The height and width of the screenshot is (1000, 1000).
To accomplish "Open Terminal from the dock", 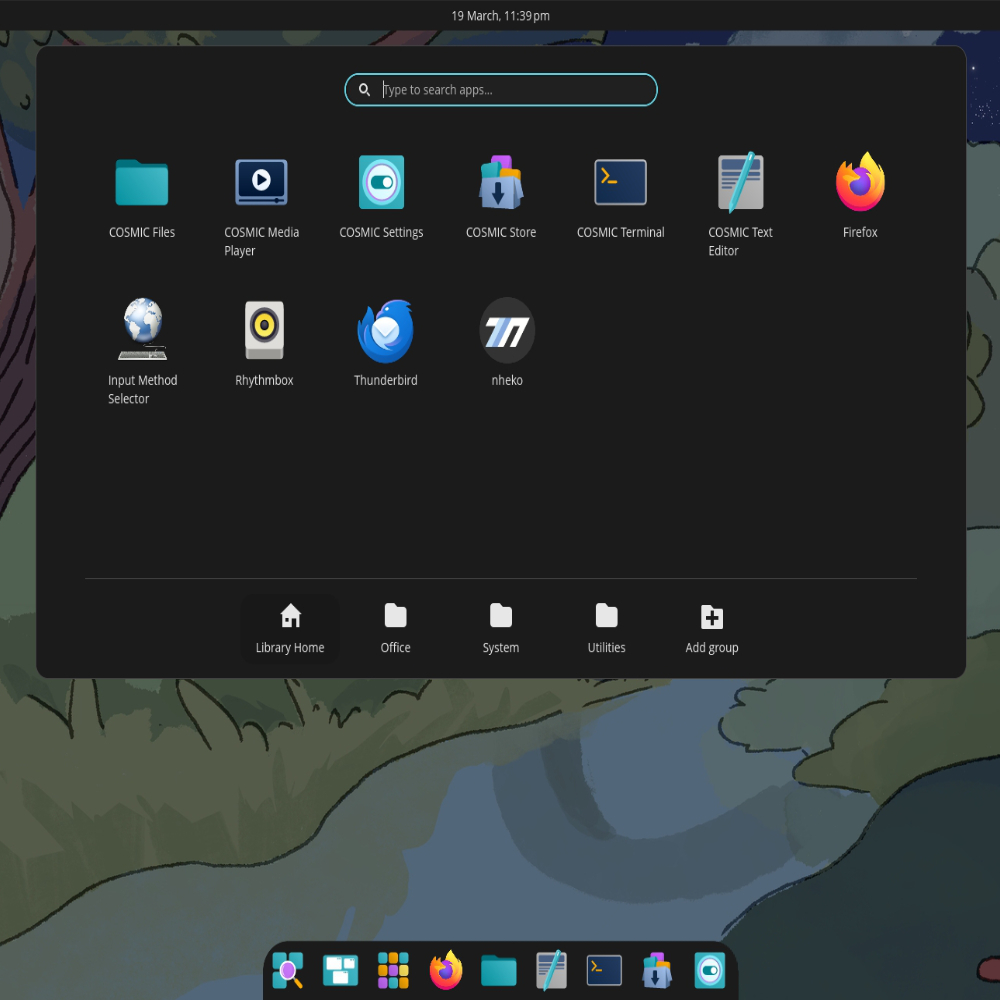I will point(604,970).
